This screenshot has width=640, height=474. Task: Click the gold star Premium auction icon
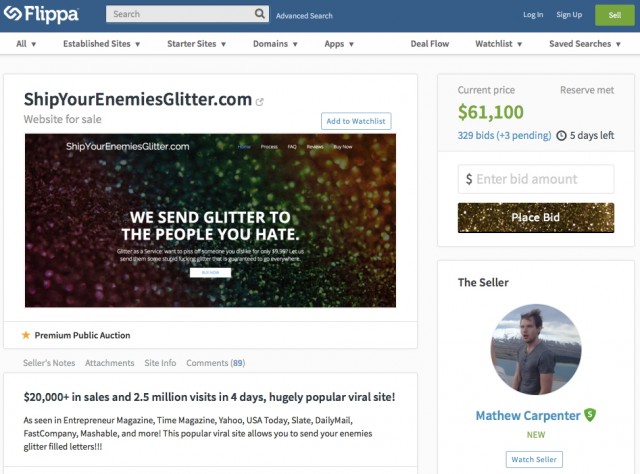click(x=26, y=335)
